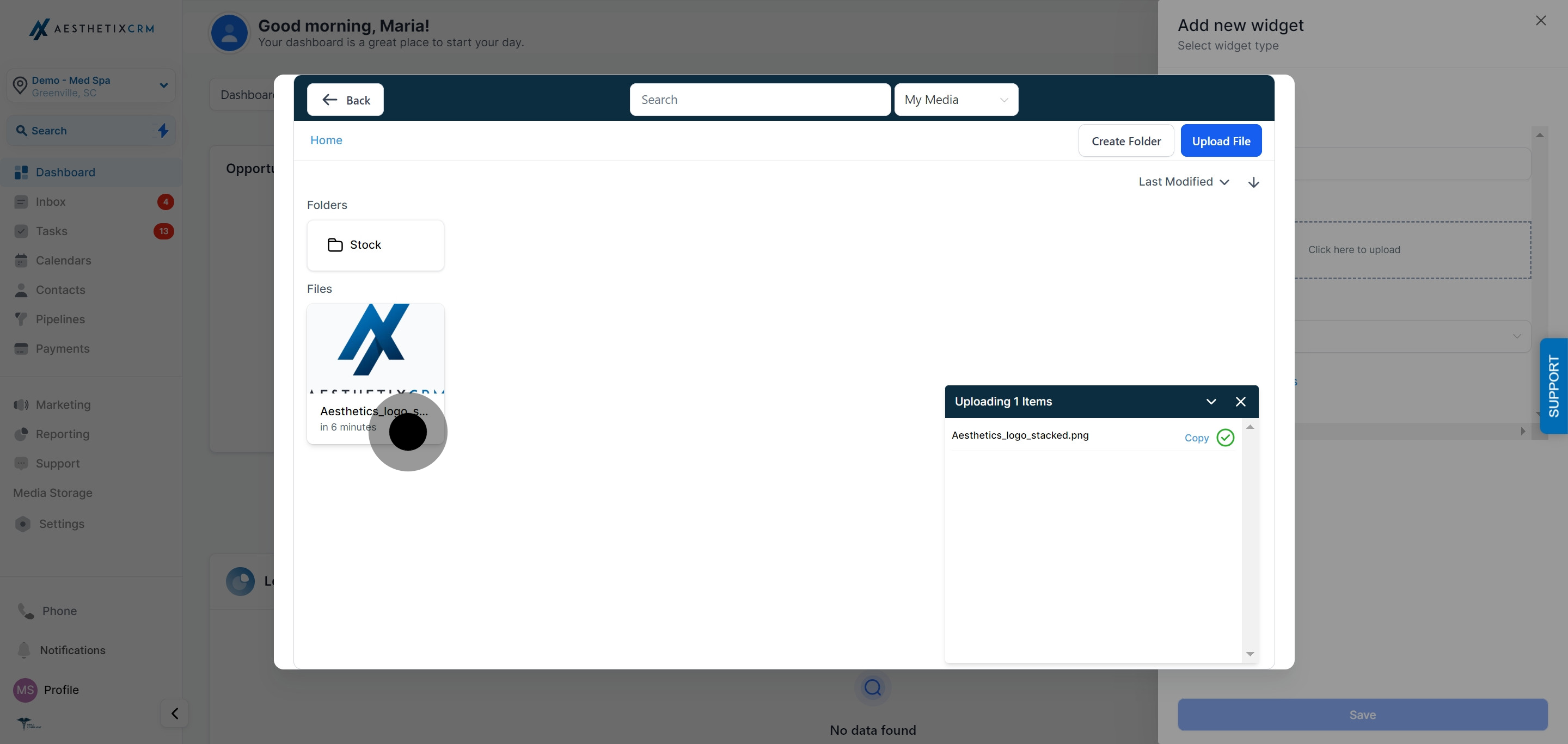Click the Create Folder button

point(1125,140)
